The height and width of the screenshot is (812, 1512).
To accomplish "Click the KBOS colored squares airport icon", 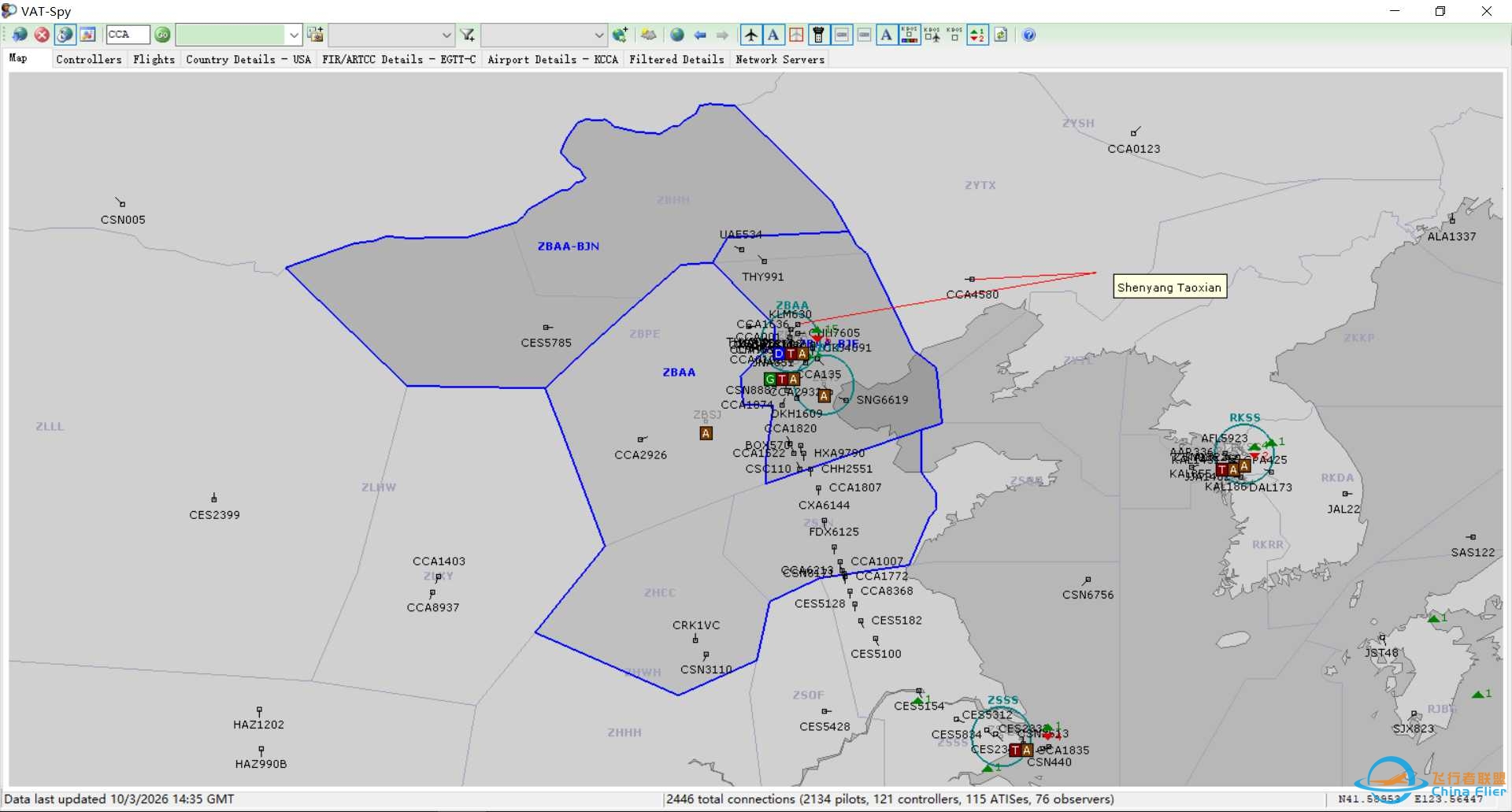I will pyautogui.click(x=910, y=35).
